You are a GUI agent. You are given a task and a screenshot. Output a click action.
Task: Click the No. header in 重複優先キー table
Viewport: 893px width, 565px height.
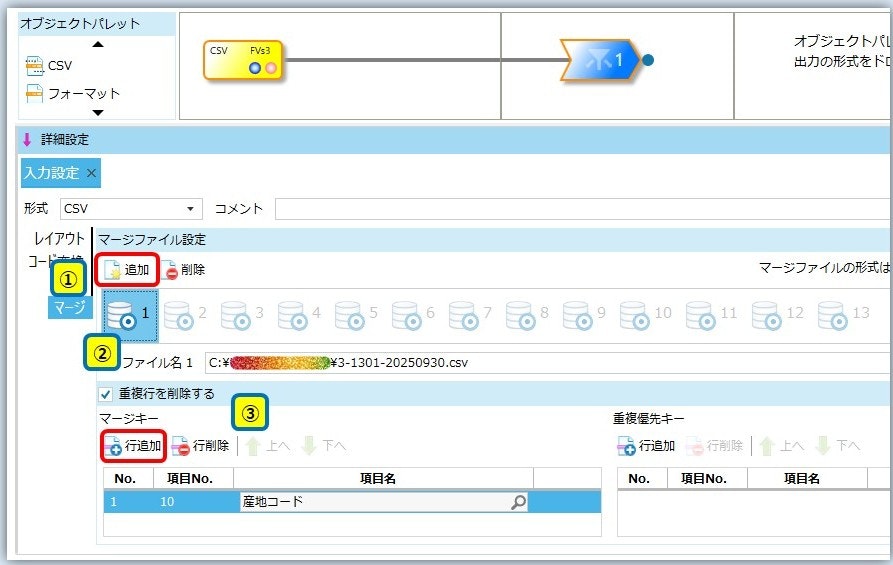click(642, 478)
